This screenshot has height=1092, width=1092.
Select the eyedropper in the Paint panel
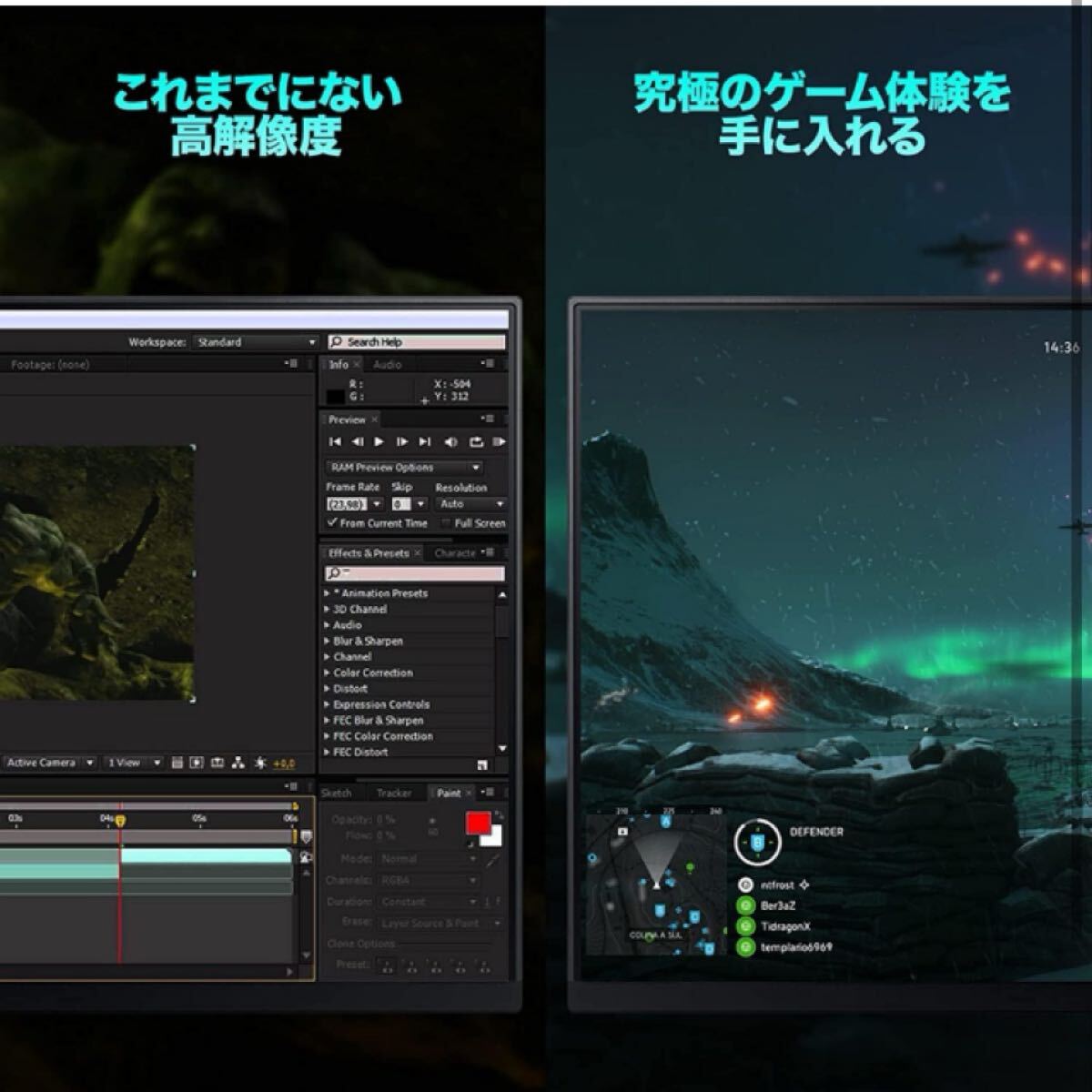[492, 861]
